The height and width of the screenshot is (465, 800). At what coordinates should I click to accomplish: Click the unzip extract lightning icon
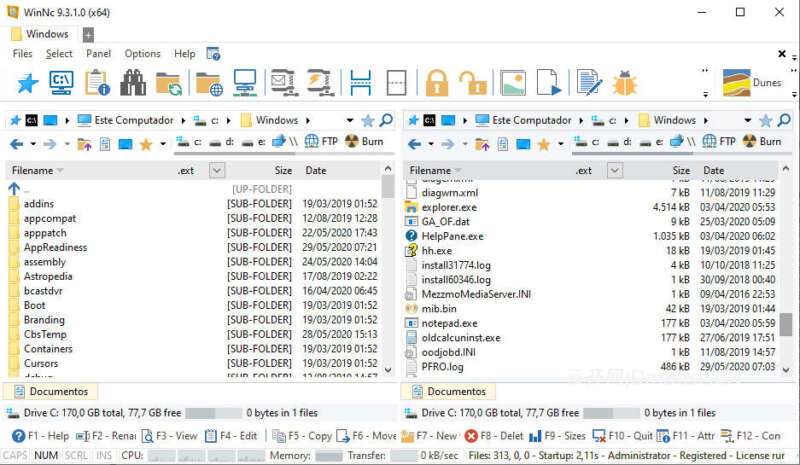320,82
